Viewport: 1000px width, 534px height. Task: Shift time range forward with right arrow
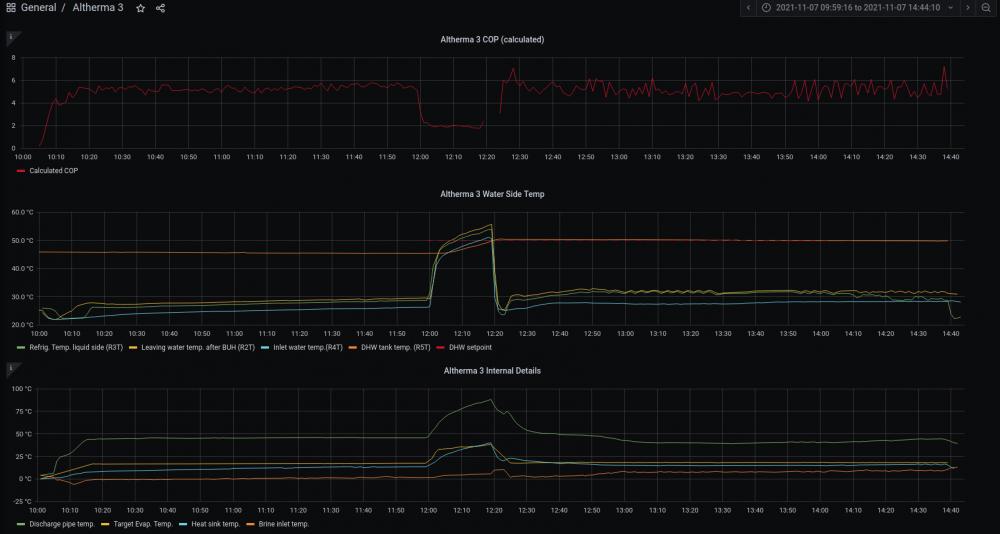pyautogui.click(x=967, y=8)
